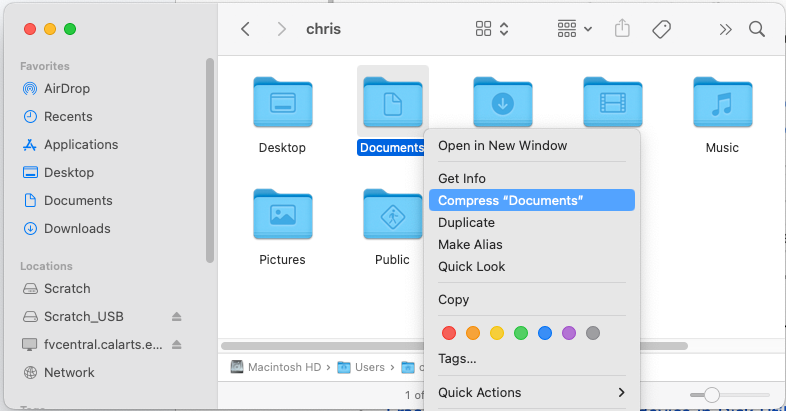Apply the orange tag color
This screenshot has width=786, height=411.
click(473, 333)
